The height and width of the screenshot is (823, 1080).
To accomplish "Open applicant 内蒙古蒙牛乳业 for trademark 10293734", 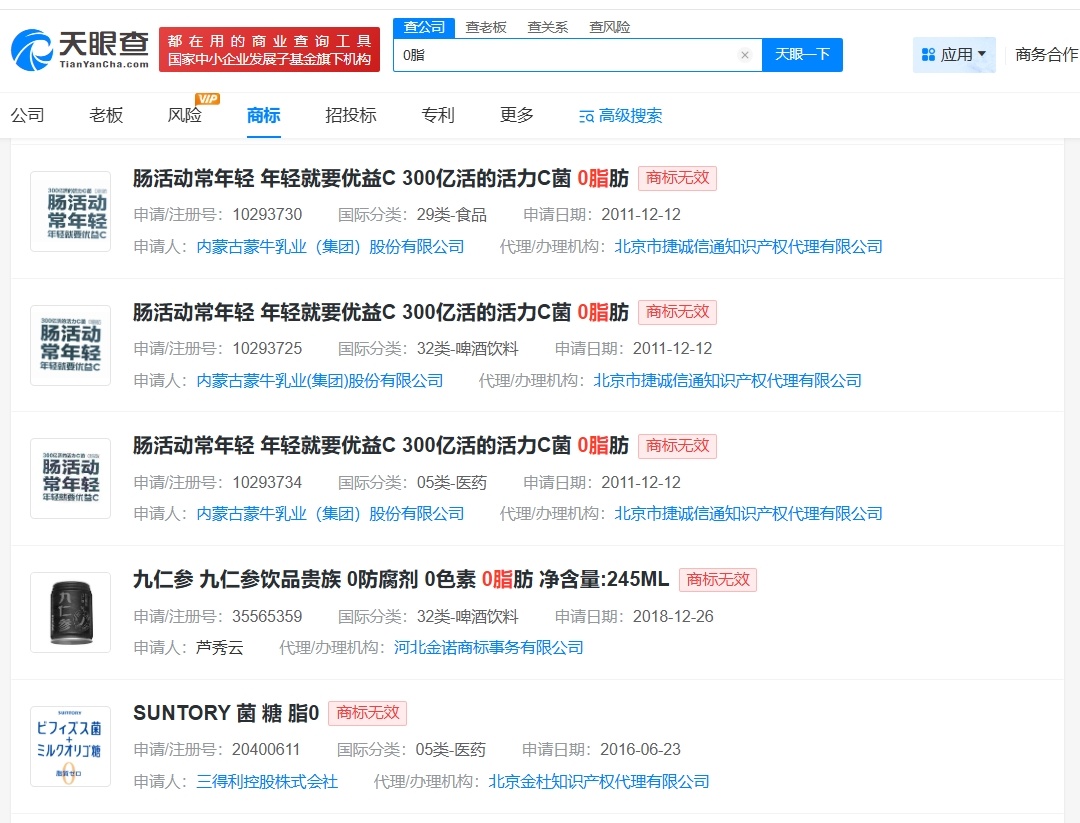I will pyautogui.click(x=330, y=513).
